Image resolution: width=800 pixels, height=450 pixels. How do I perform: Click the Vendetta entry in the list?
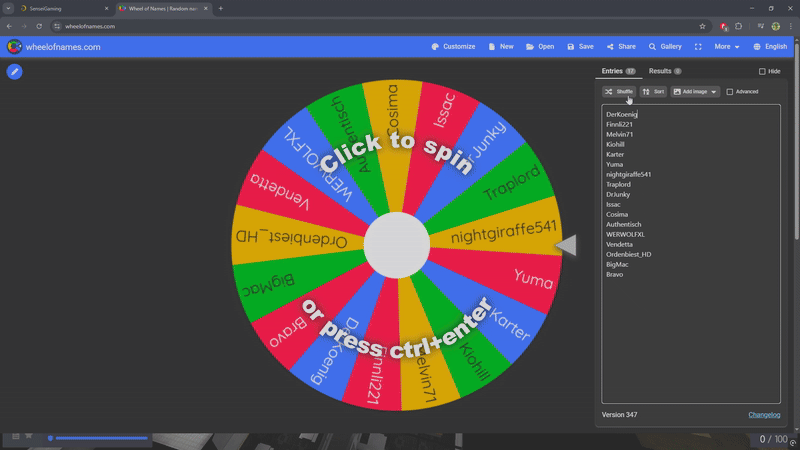(619, 244)
